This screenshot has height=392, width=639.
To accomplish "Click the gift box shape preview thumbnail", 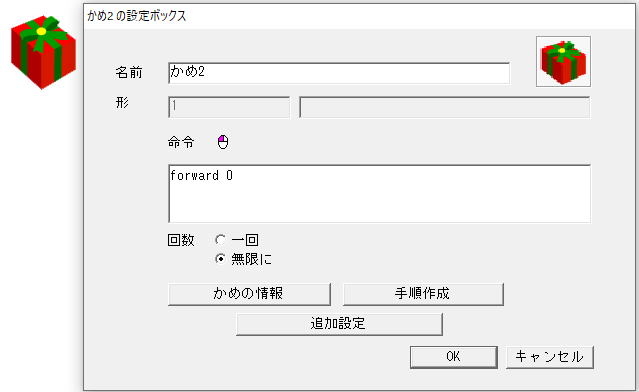I will 563,62.
